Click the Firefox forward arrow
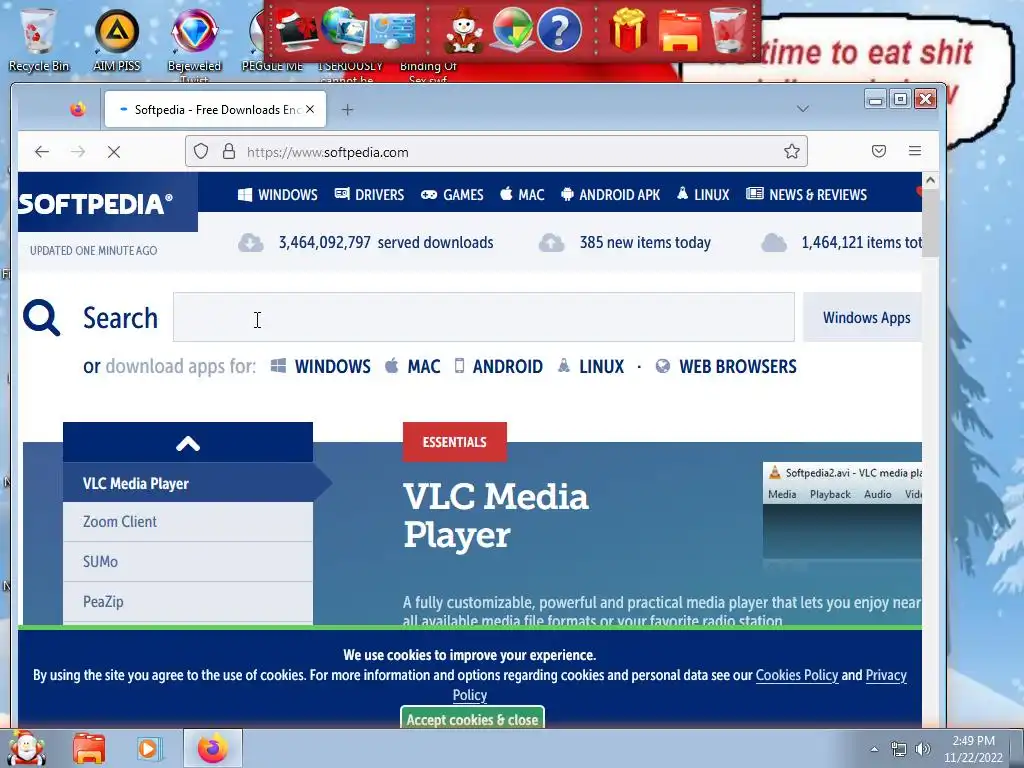This screenshot has height=768, width=1024. point(78,152)
